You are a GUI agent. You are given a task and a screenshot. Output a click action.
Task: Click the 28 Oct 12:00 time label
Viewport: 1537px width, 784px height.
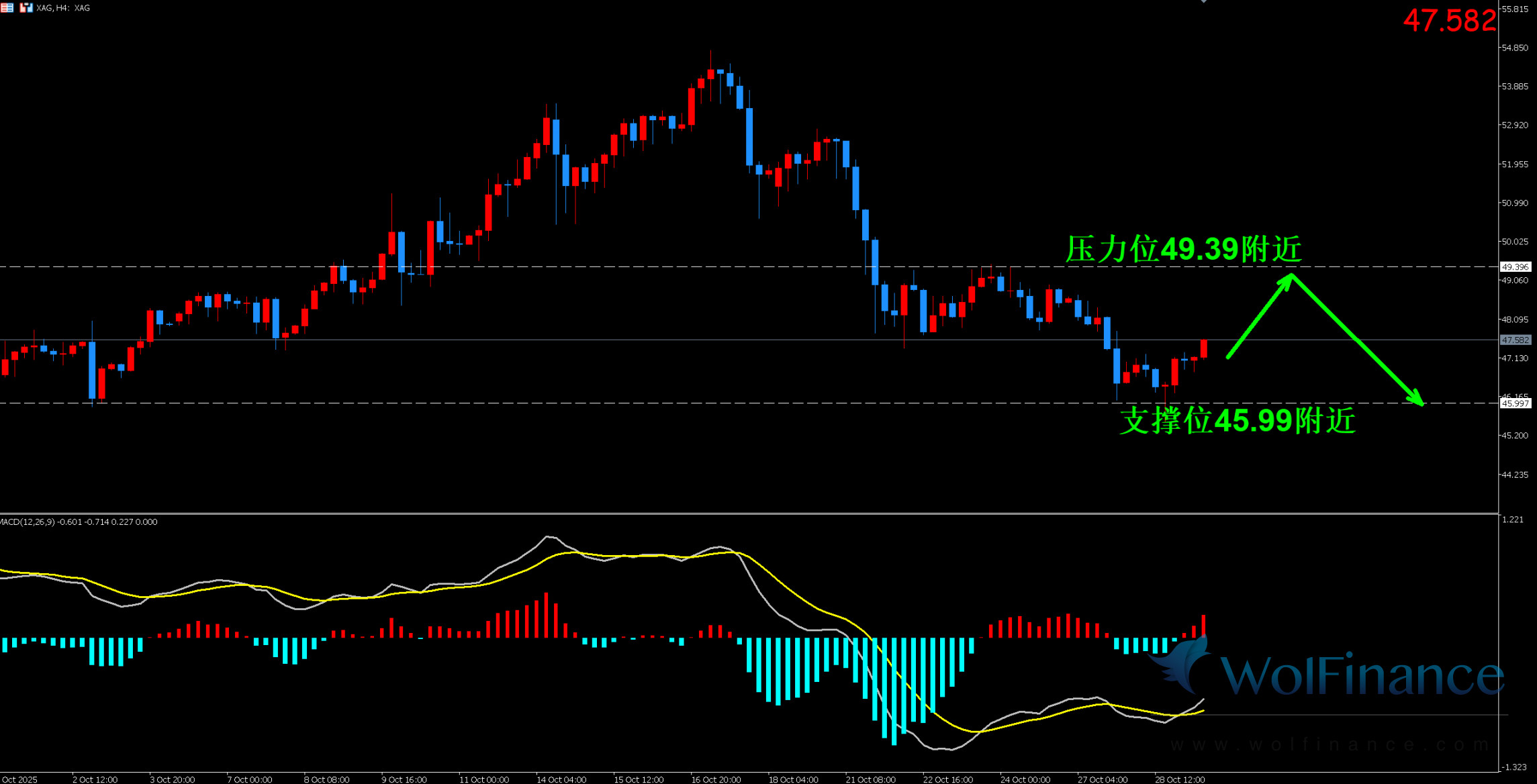click(1180, 779)
